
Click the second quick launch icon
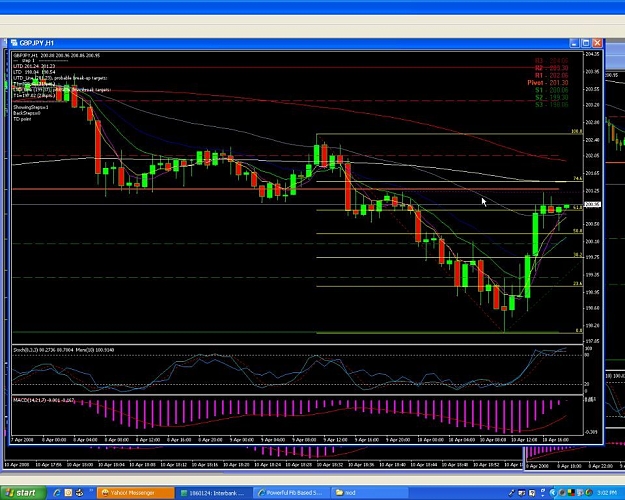[68, 493]
